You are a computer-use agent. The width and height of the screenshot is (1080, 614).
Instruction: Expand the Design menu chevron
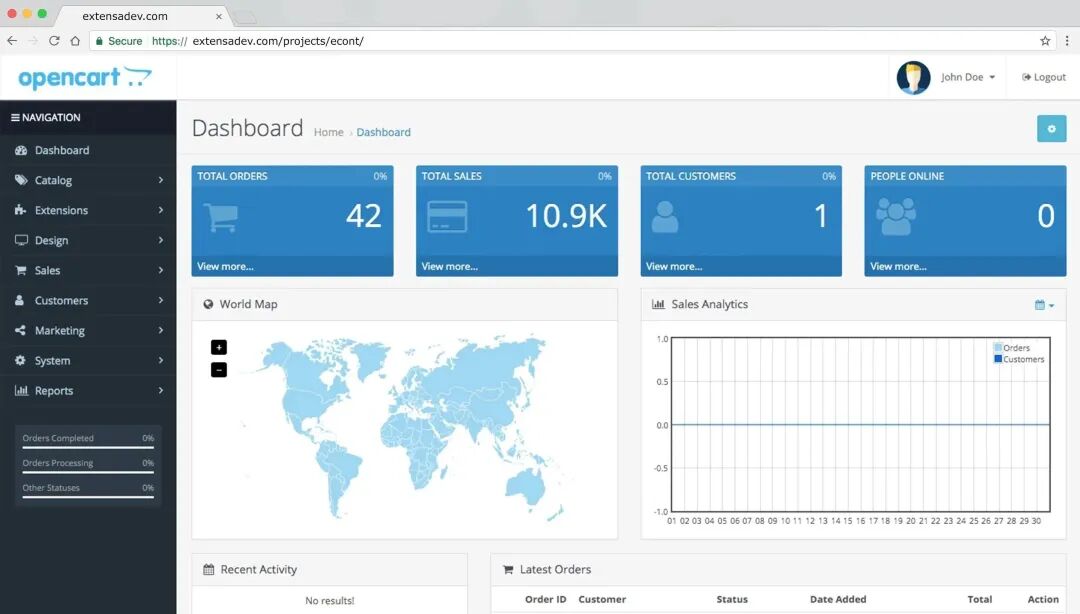tap(160, 240)
